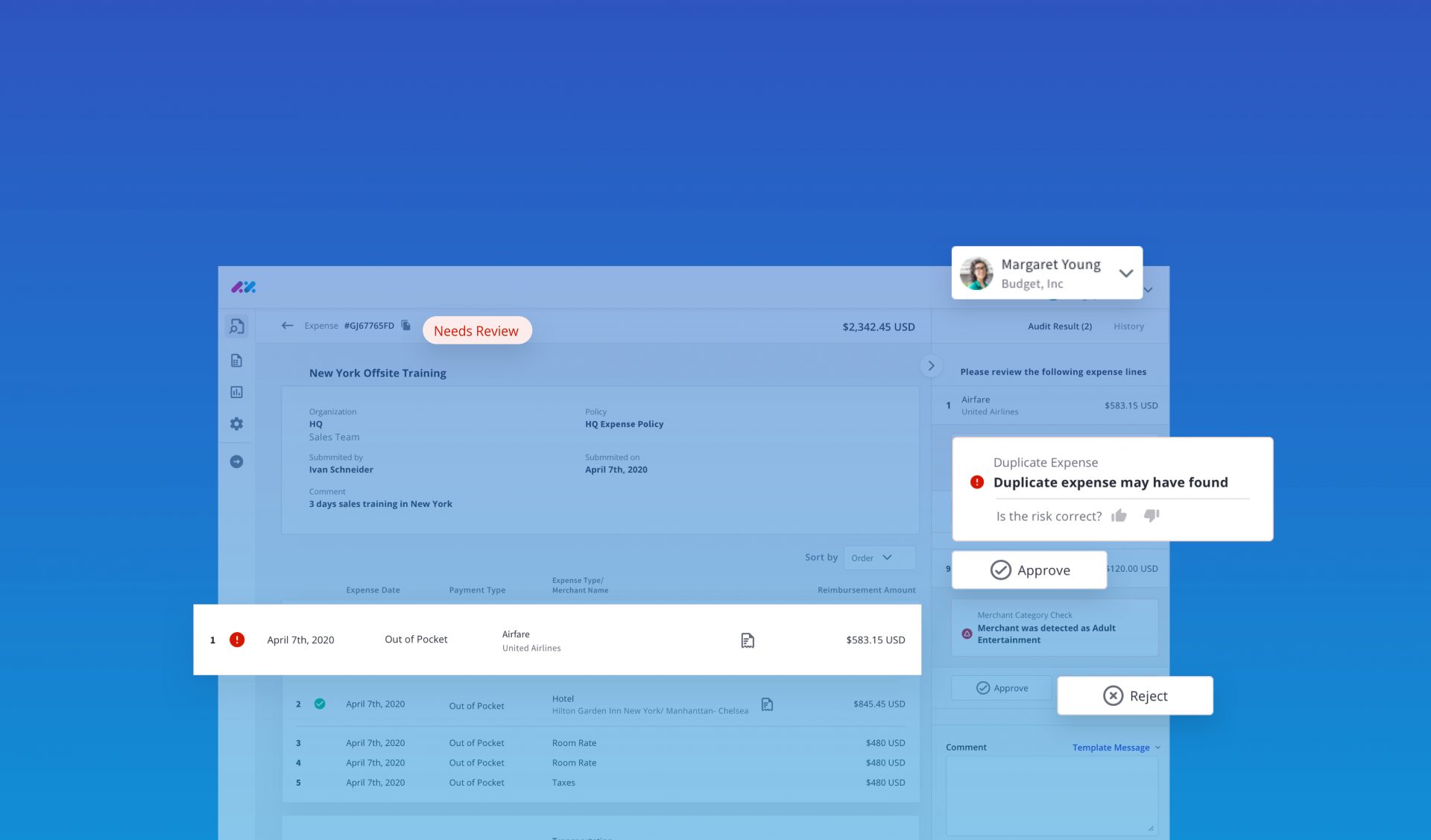The image size is (1431, 840).
Task: Click the smaller Approve button beside Reject
Action: (x=1002, y=688)
